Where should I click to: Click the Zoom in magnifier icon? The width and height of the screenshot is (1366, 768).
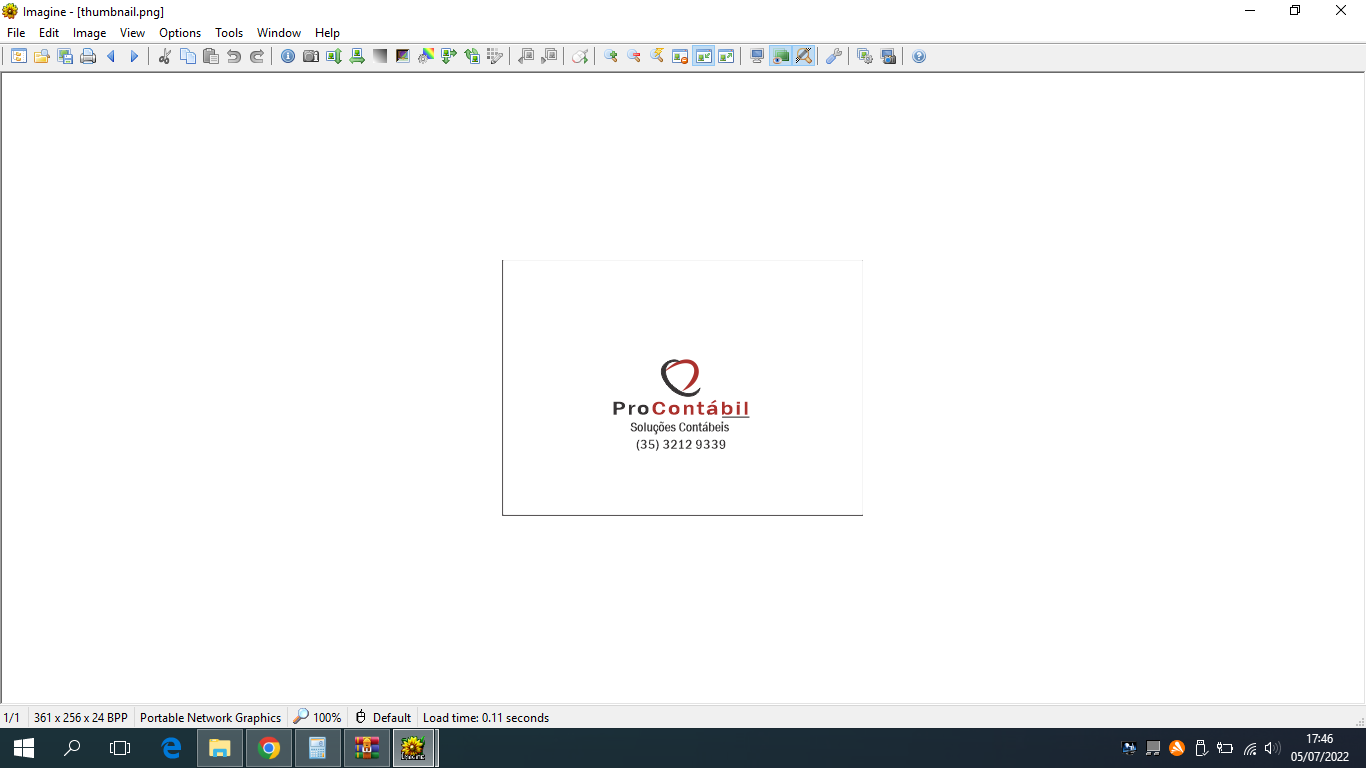(x=611, y=57)
